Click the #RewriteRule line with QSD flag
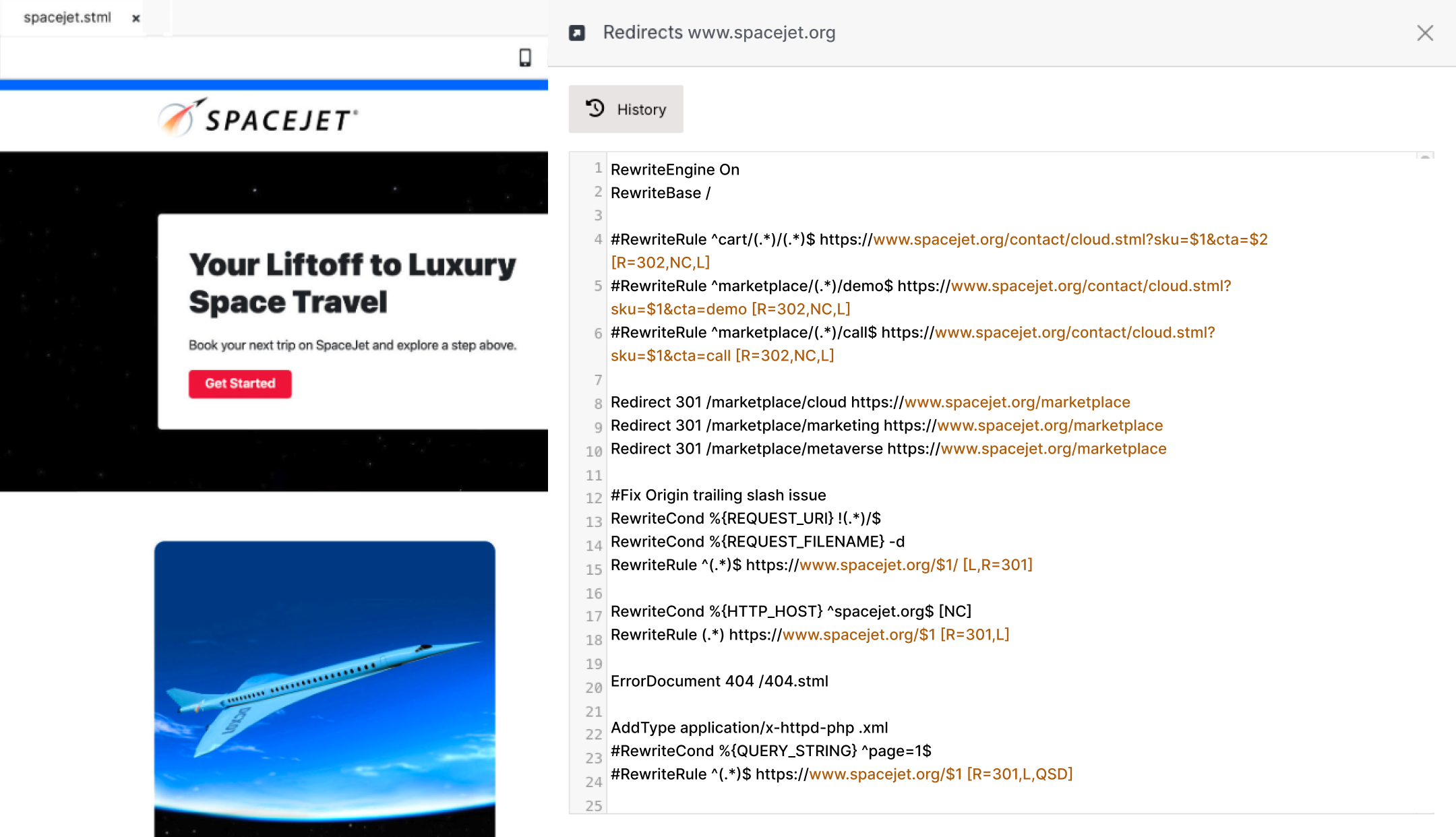The width and height of the screenshot is (1456, 837). coord(841,774)
